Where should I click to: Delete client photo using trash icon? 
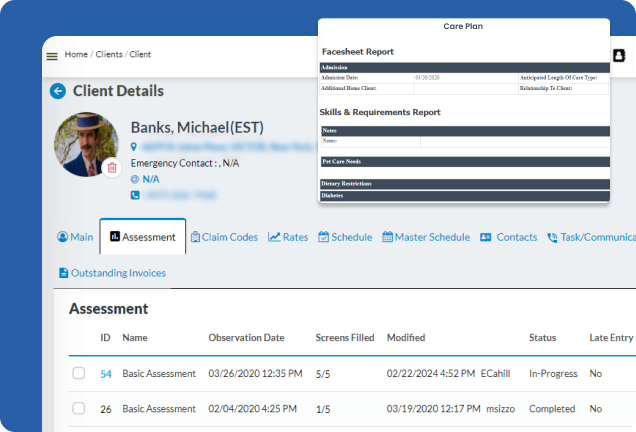112,168
